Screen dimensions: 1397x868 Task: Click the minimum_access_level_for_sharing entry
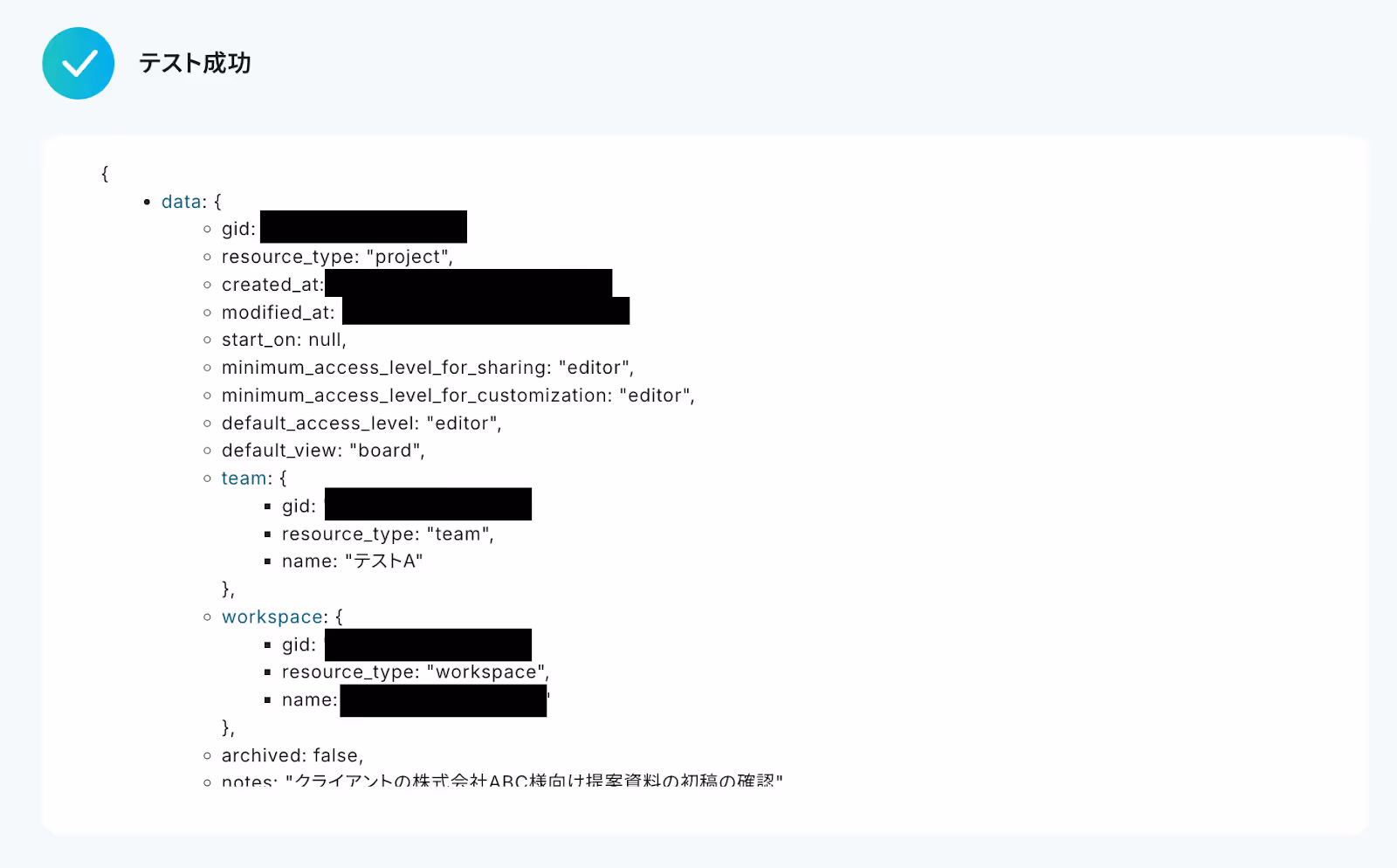tap(428, 368)
